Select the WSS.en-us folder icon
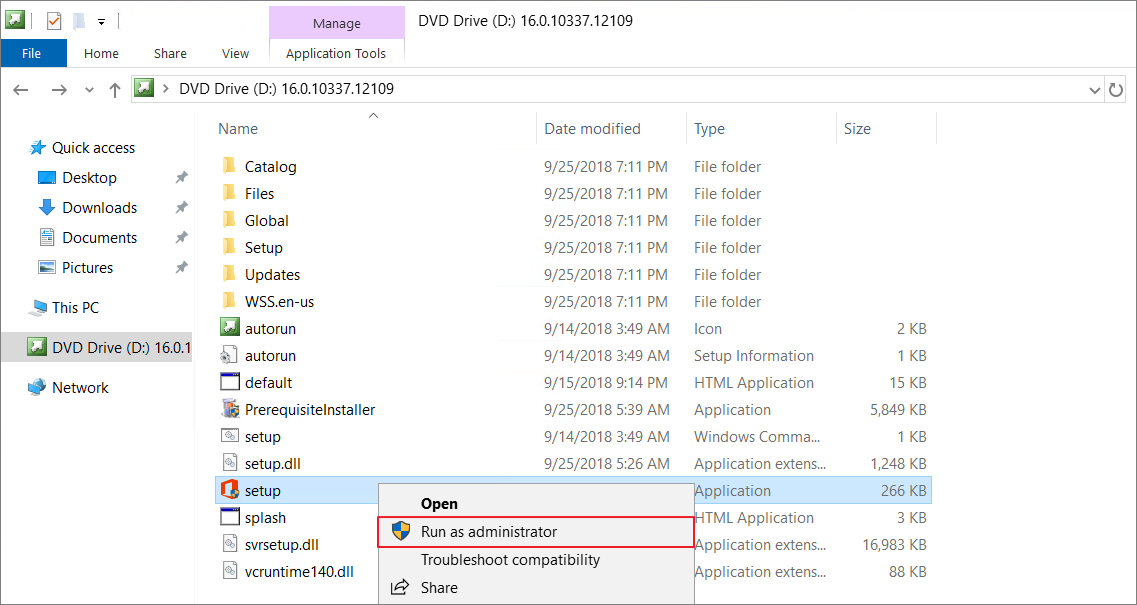This screenshot has width=1137, height=605. [x=229, y=301]
